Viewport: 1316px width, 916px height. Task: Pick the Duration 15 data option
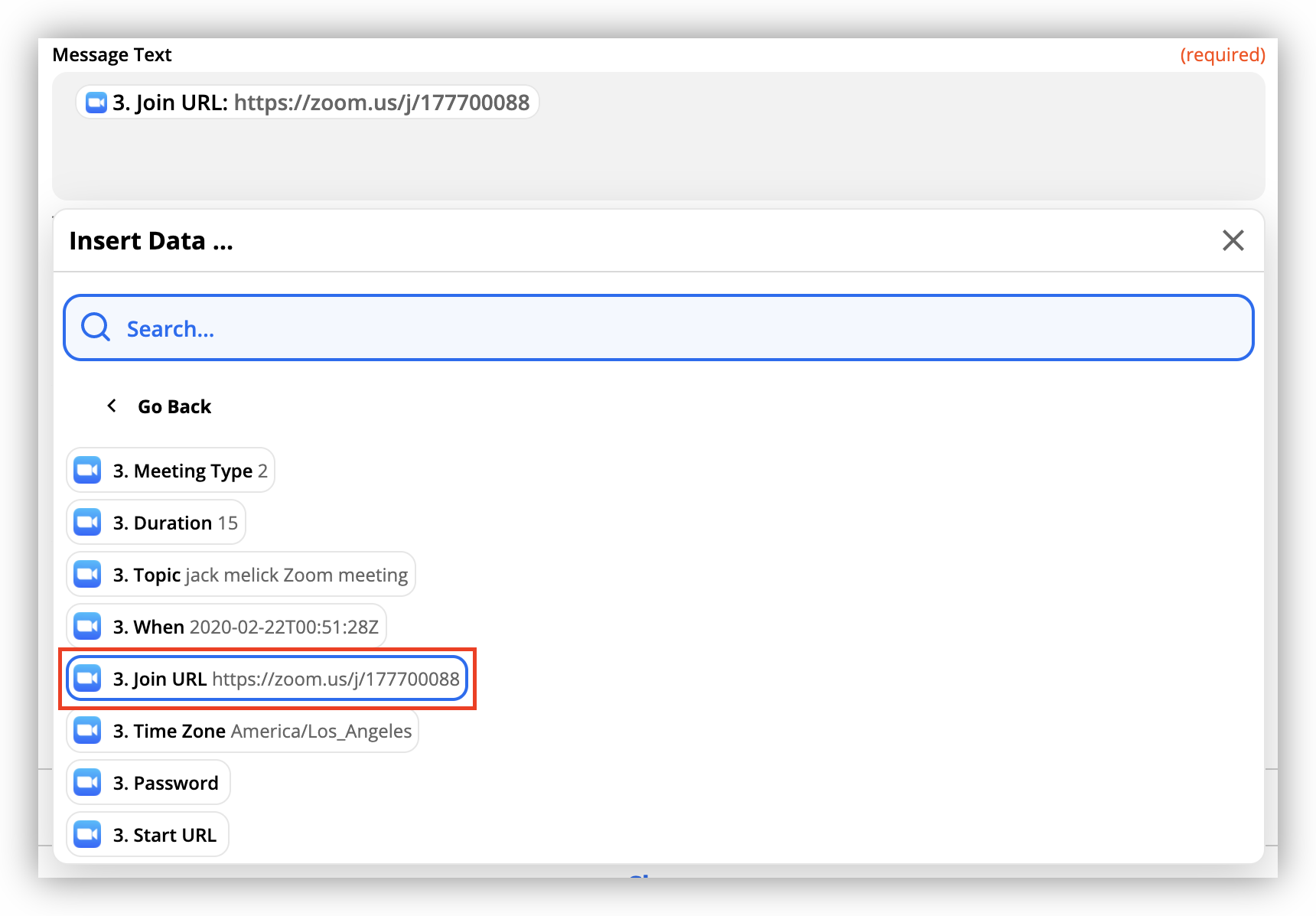[x=175, y=523]
